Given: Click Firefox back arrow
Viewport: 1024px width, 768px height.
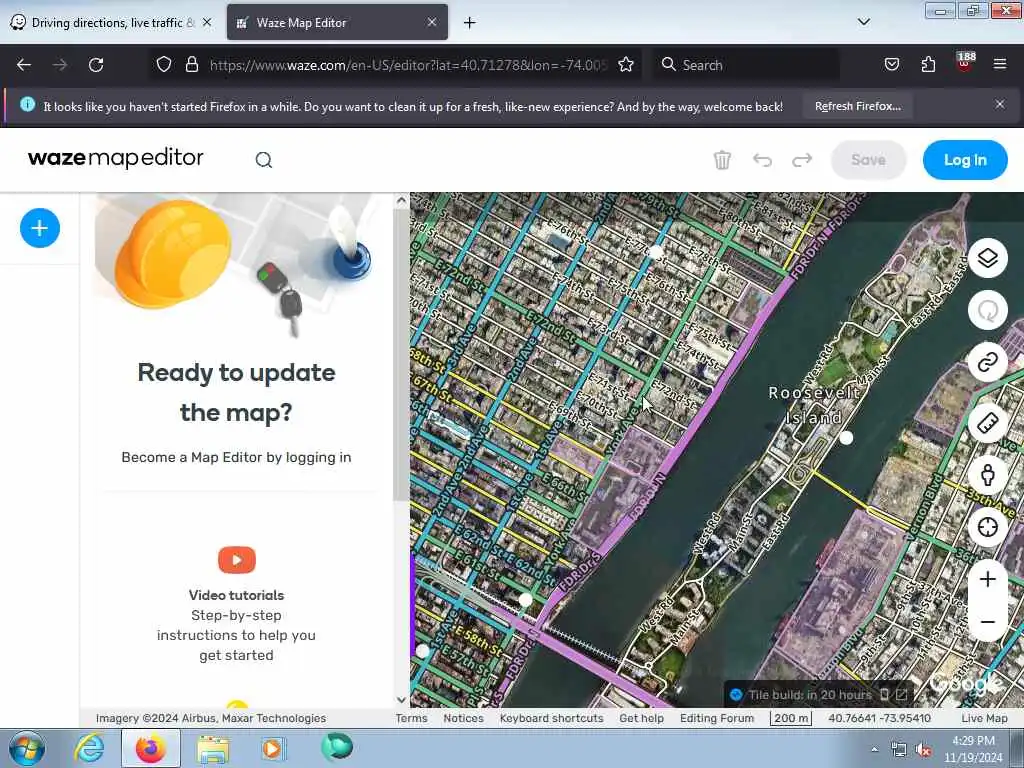Looking at the screenshot, I should (24, 65).
